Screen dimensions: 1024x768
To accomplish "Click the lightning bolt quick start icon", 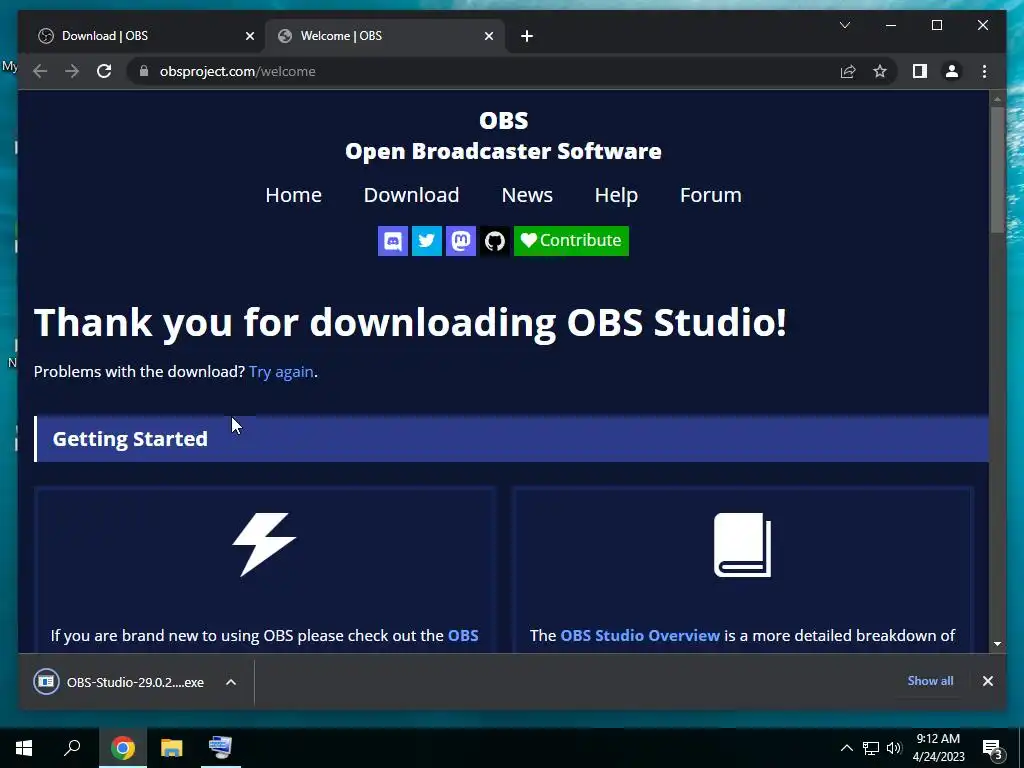I will pos(264,545).
